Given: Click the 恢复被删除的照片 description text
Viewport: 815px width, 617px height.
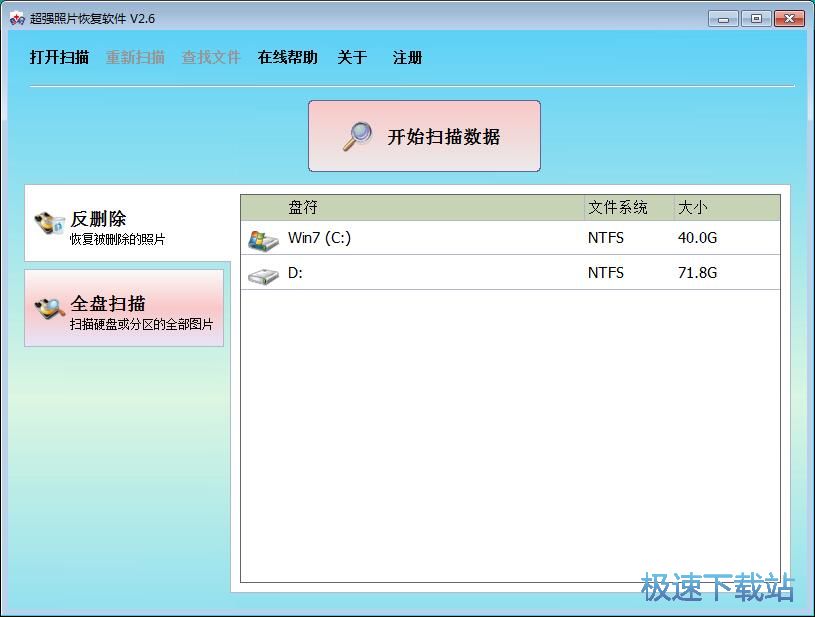Looking at the screenshot, I should click(x=117, y=240).
